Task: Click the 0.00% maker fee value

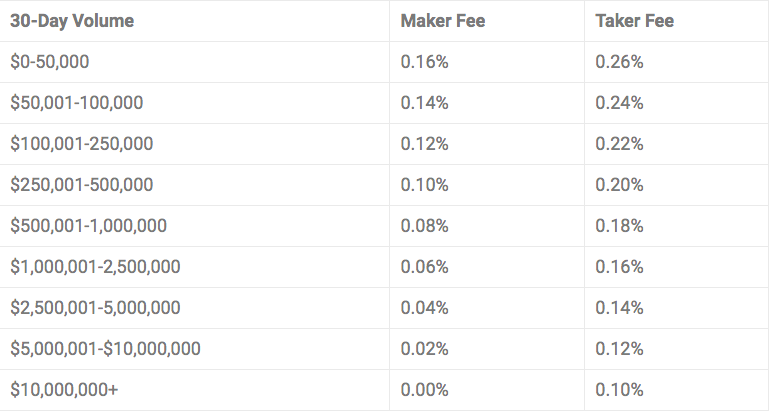Action: point(424,390)
